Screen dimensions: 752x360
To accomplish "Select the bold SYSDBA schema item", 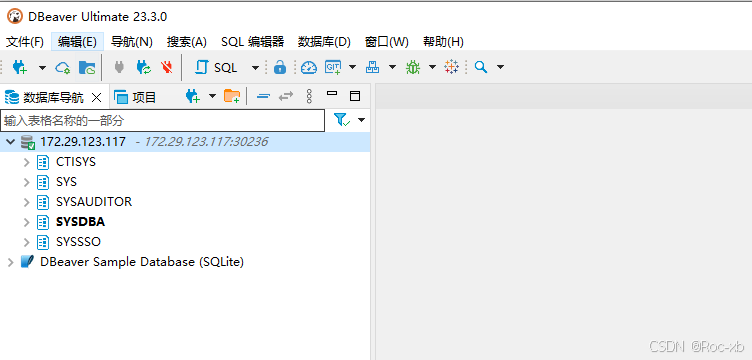I will coord(81,222).
